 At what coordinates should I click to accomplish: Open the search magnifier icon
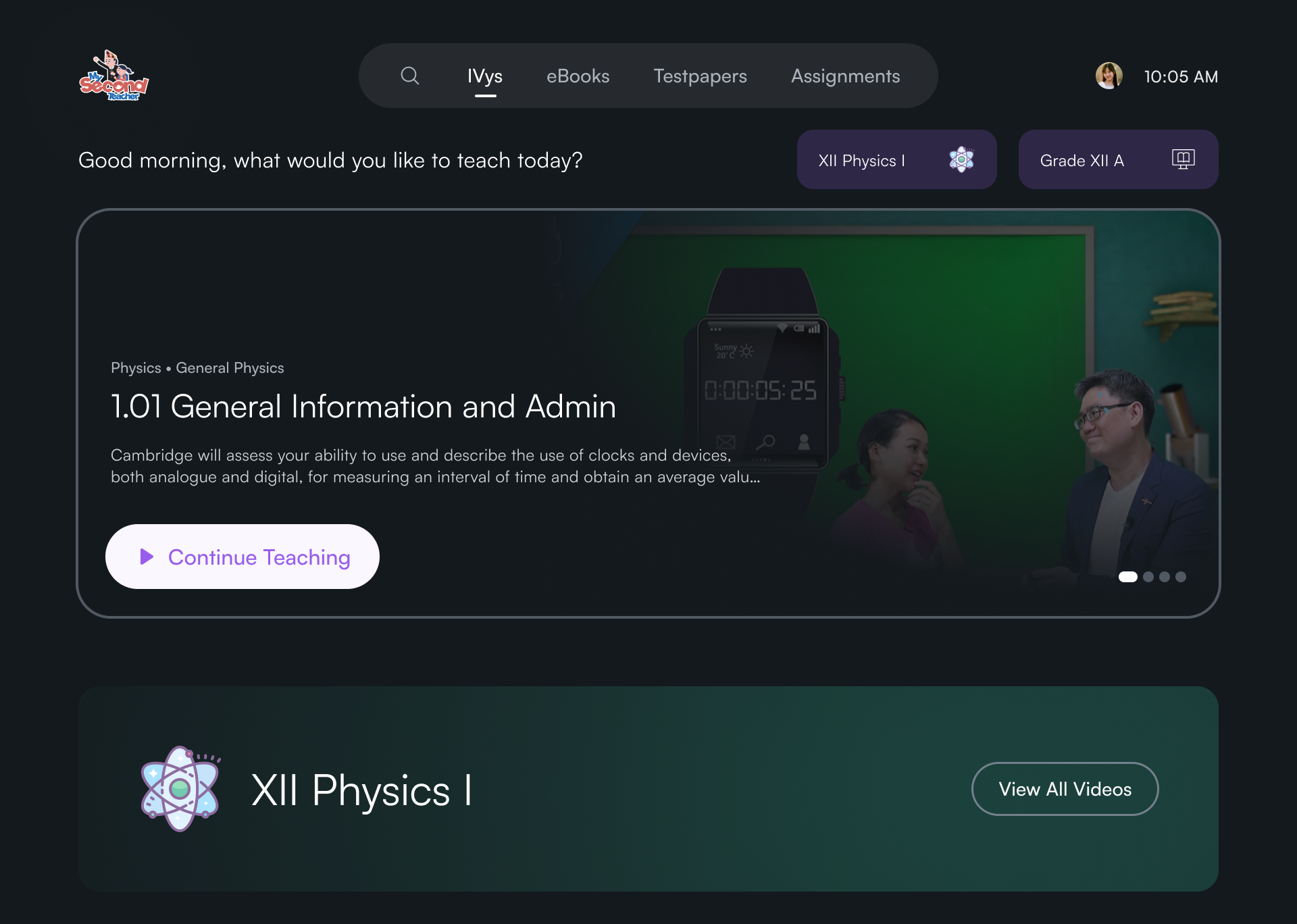[409, 76]
